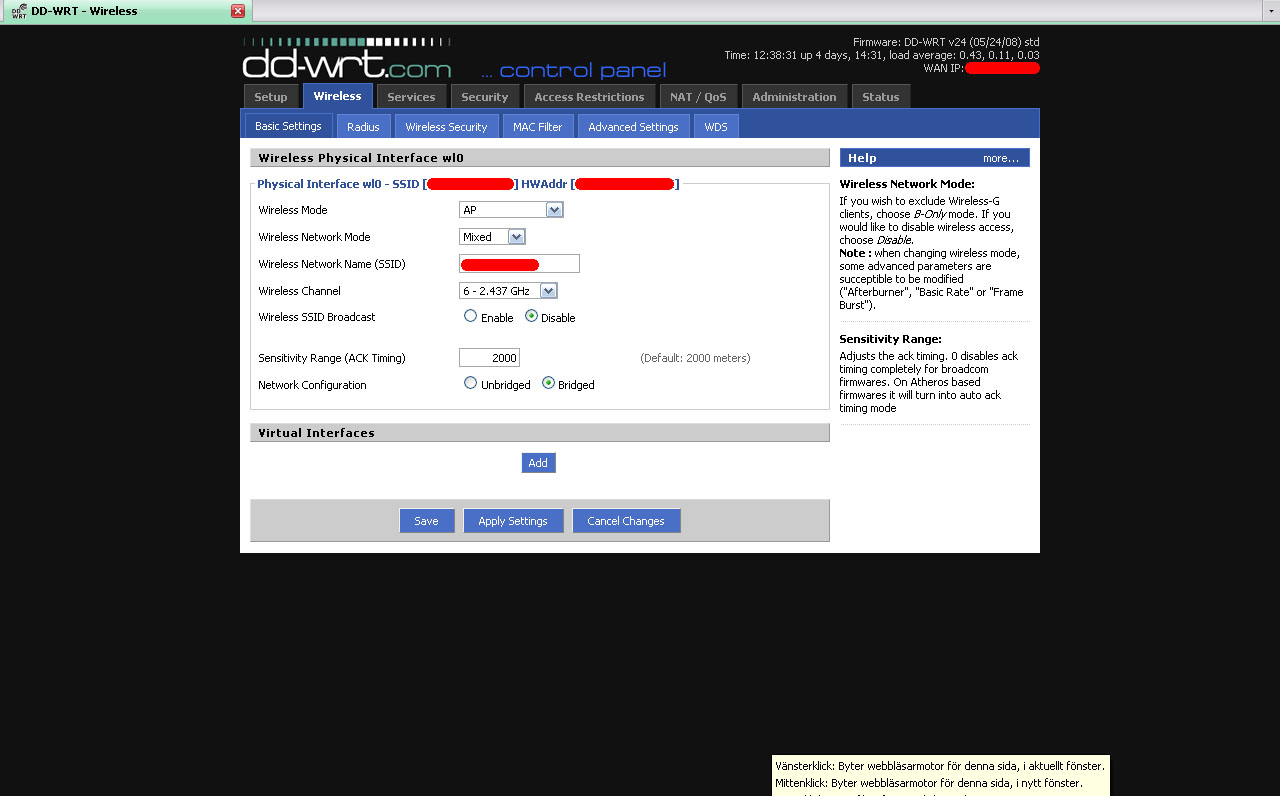Image resolution: width=1280 pixels, height=796 pixels.
Task: Open the Access Restrictions tab
Action: (589, 97)
